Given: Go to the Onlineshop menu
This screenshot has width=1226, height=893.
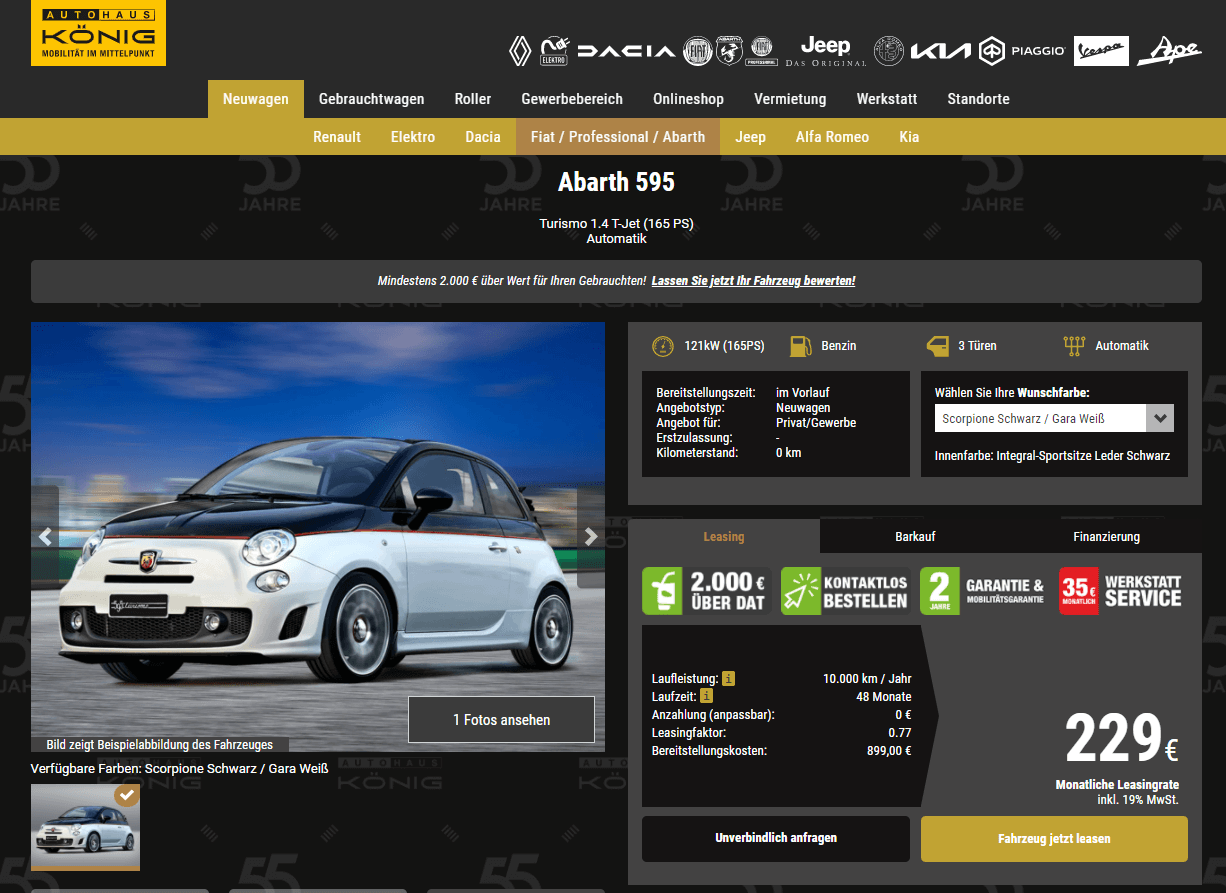Looking at the screenshot, I should pos(688,99).
